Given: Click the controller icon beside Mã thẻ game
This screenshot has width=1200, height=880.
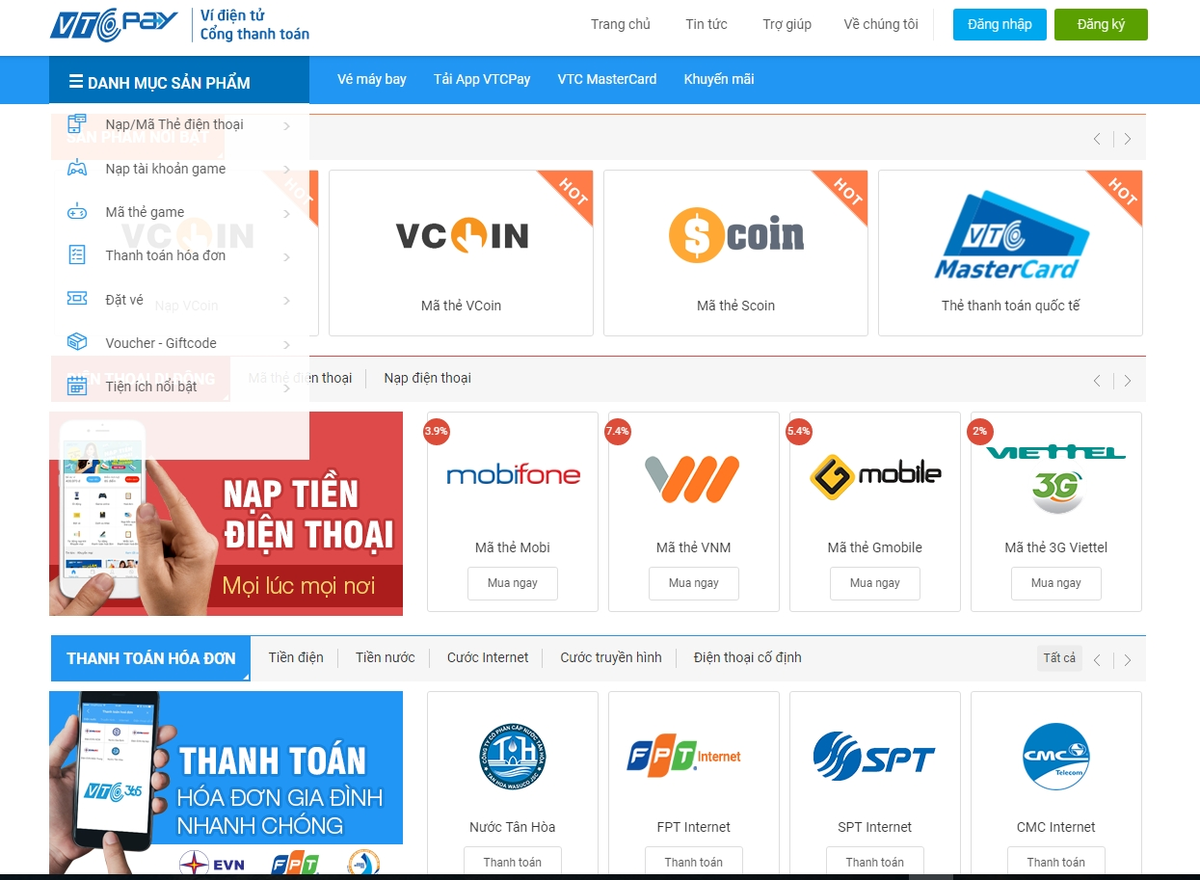Looking at the screenshot, I should (x=77, y=212).
